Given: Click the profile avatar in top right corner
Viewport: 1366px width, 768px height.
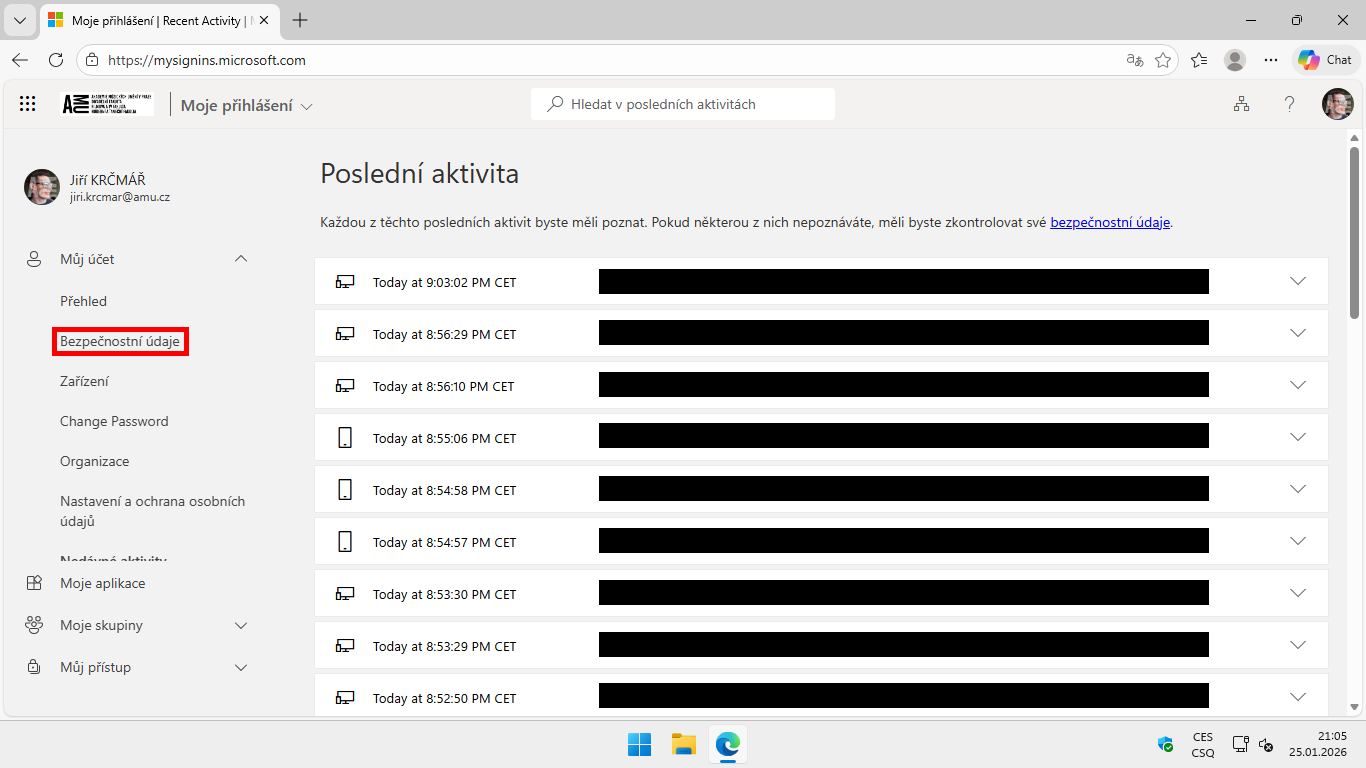Looking at the screenshot, I should tap(1337, 103).
